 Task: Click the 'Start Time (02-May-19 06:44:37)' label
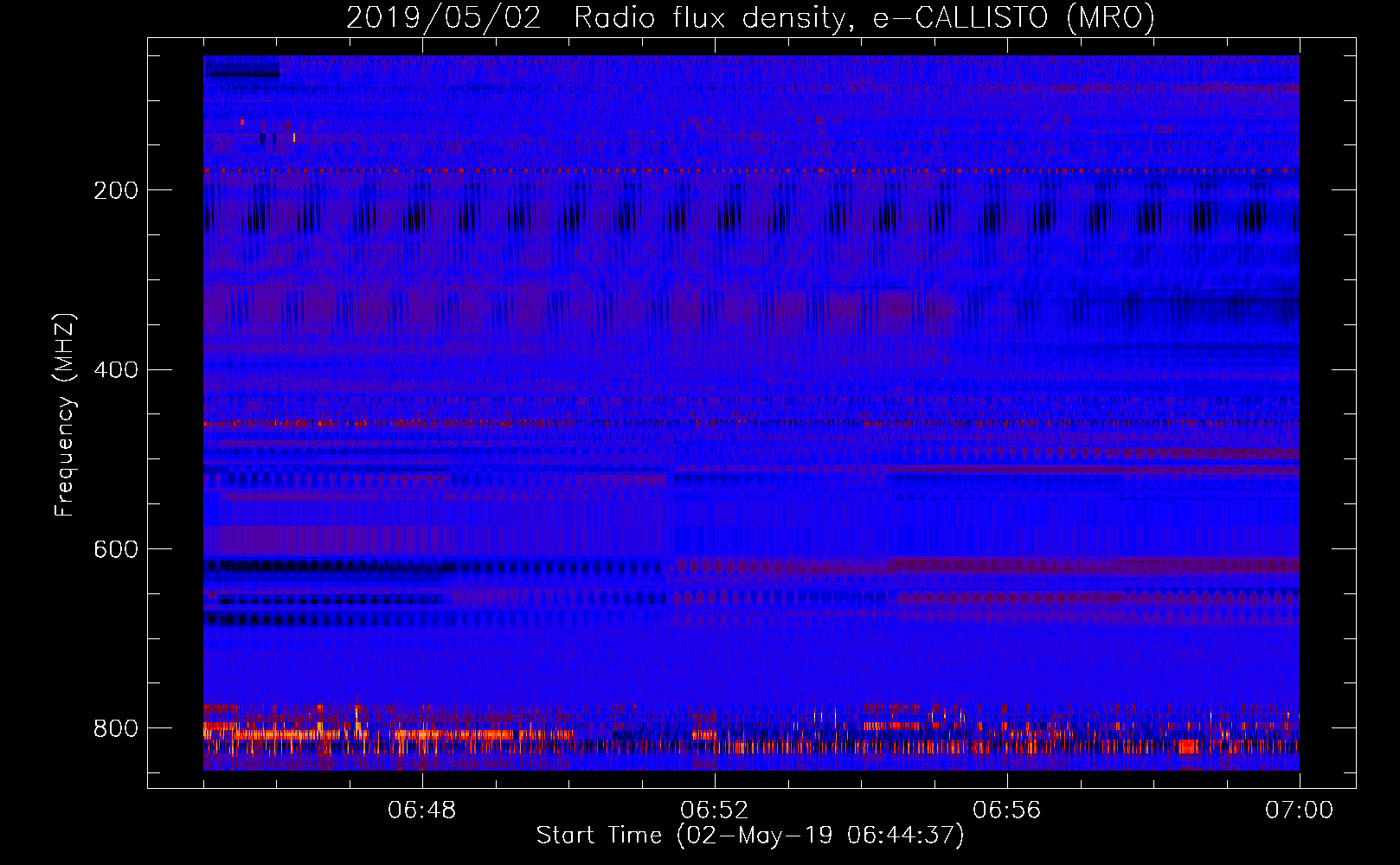pyautogui.click(x=750, y=836)
